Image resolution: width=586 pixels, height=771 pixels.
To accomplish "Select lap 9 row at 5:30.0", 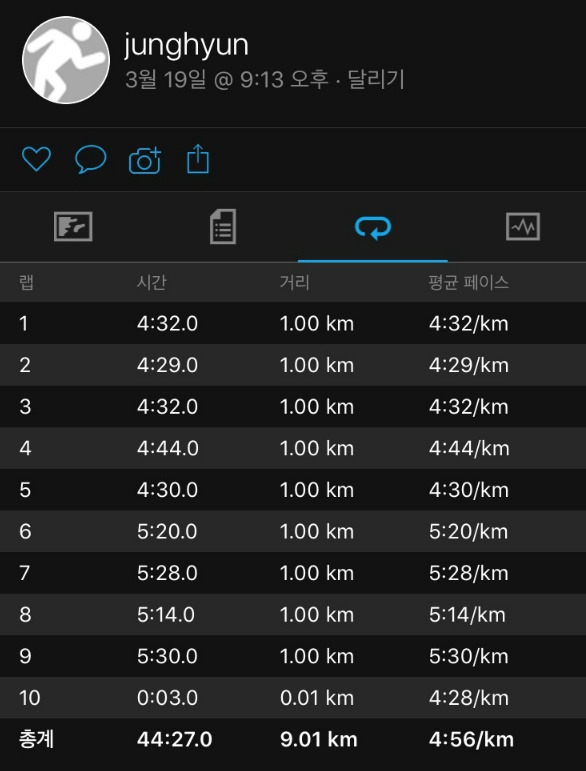I will (293, 656).
